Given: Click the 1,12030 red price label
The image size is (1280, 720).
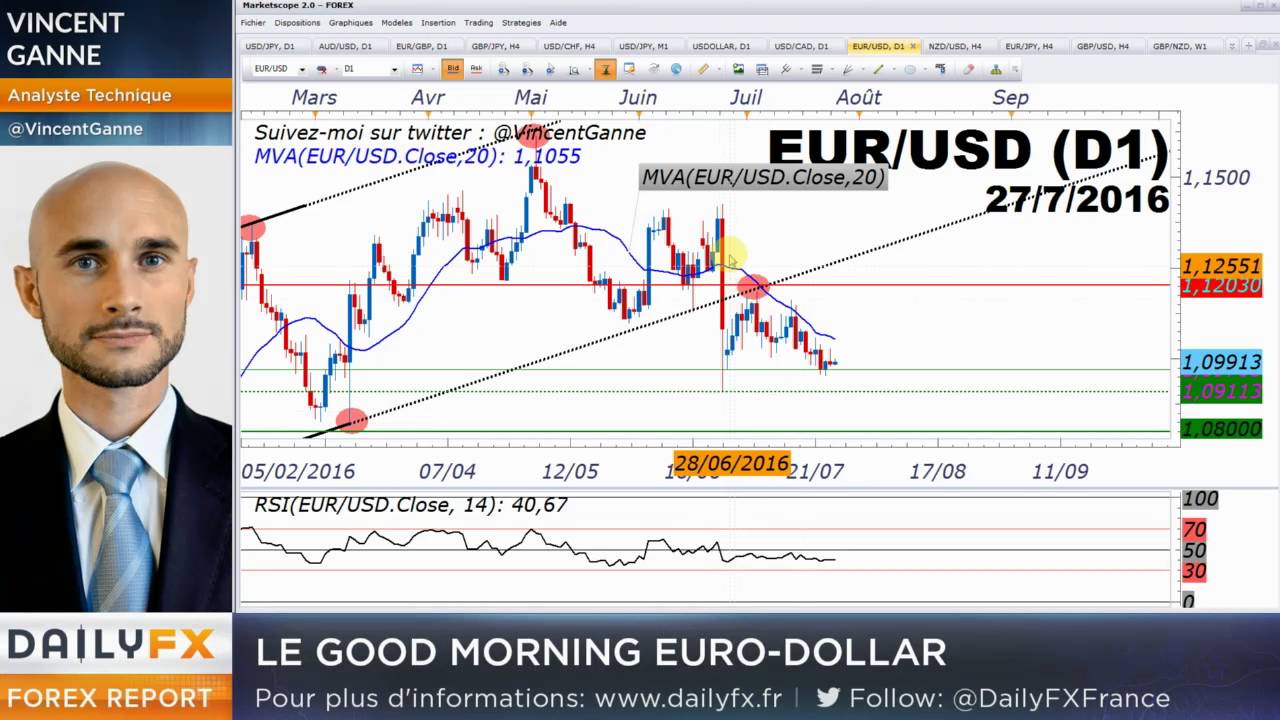Looking at the screenshot, I should (x=1221, y=286).
